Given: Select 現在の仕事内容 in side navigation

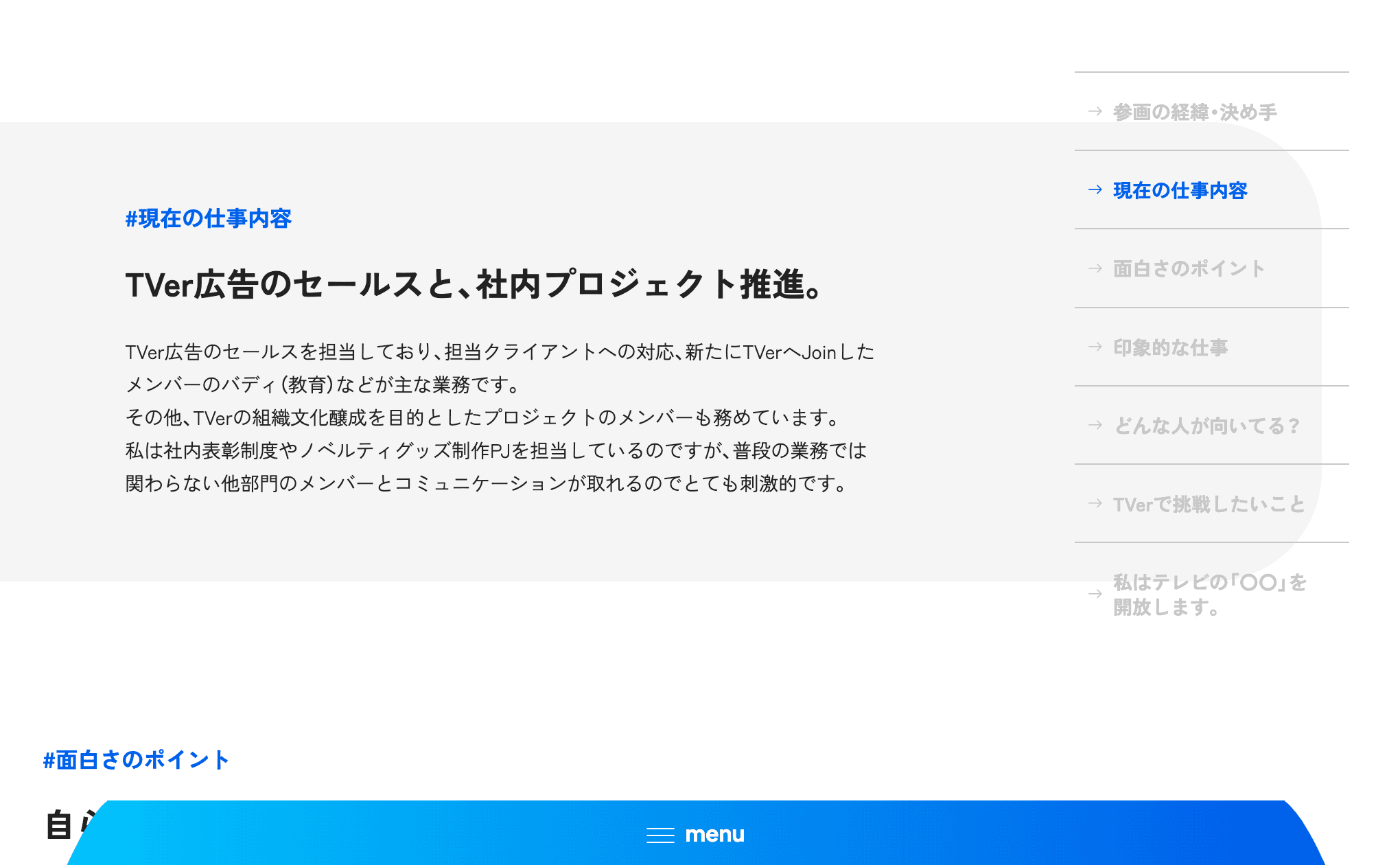Looking at the screenshot, I should tap(1180, 190).
